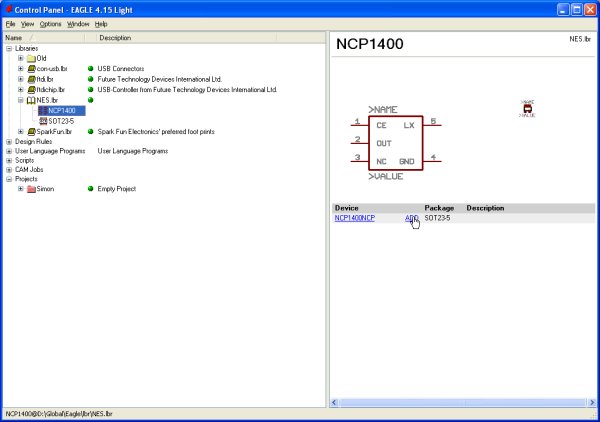
Task: Toggle in-use green dot for SparkFun.lbr
Action: click(91, 132)
